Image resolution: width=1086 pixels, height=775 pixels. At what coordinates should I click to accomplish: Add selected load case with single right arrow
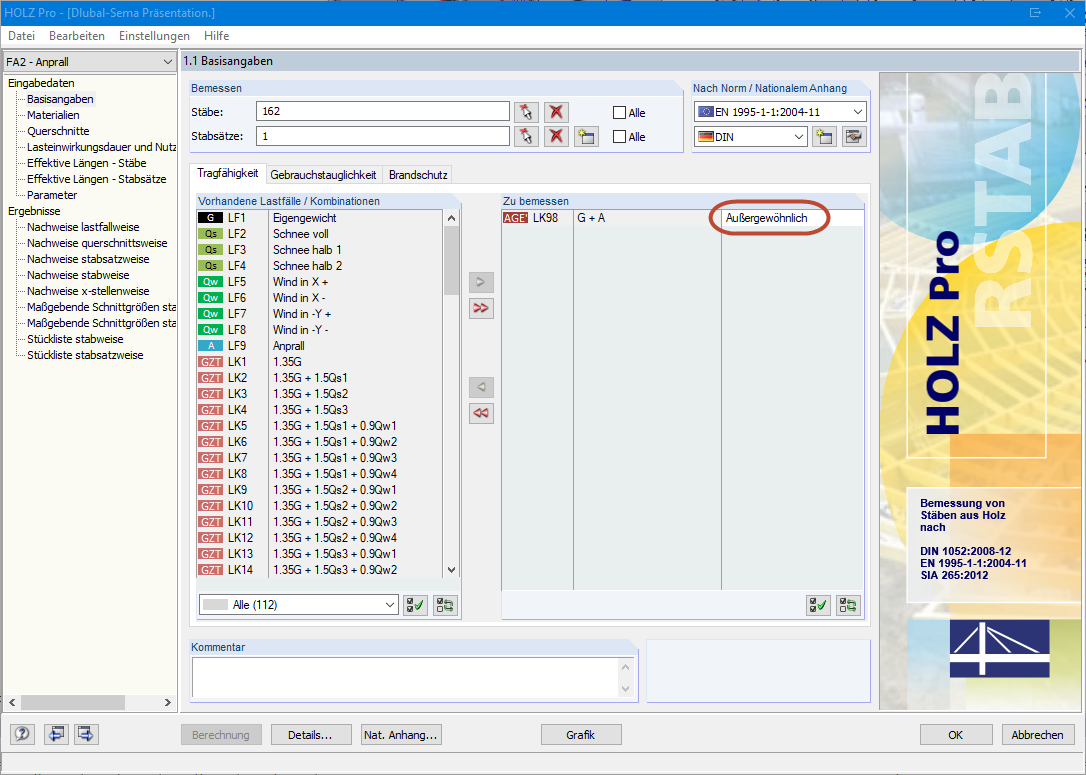tap(481, 283)
